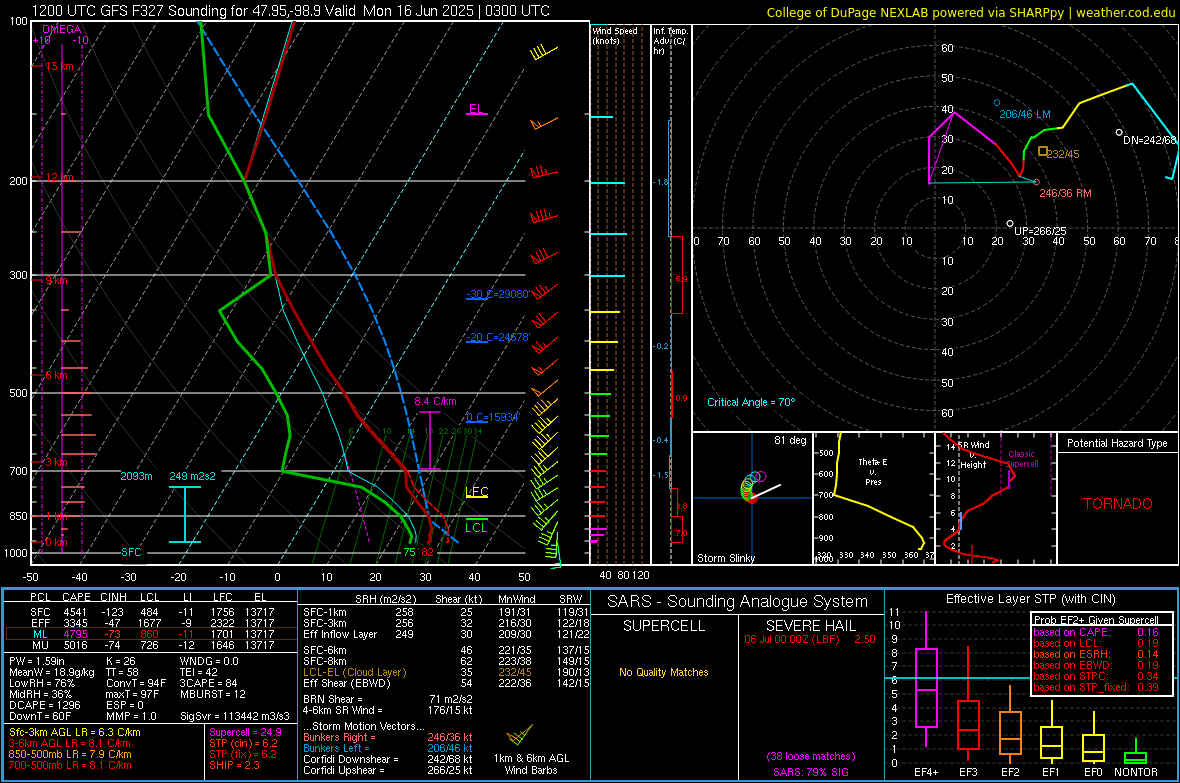
Task: Click the 'Storm Slinky' panel label
Action: tap(725, 558)
